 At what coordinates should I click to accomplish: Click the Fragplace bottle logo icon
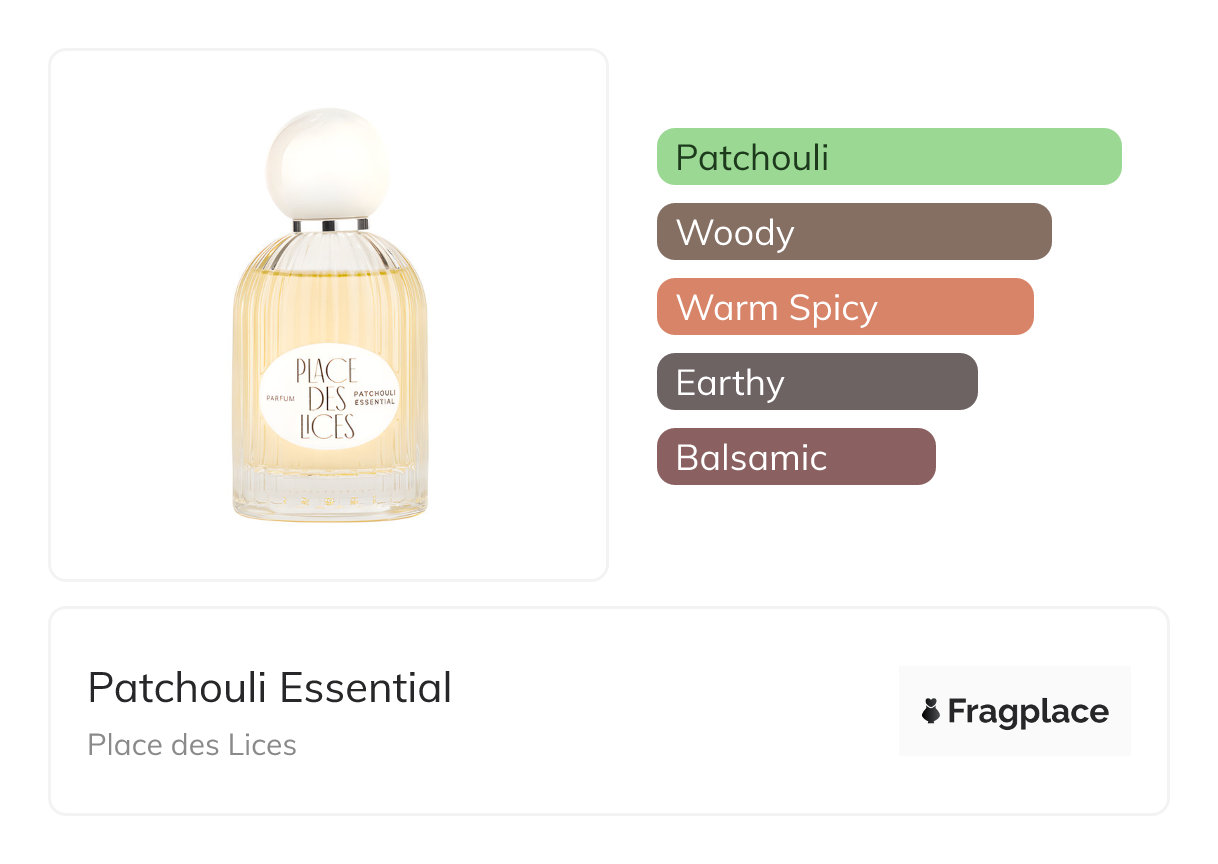[x=931, y=712]
